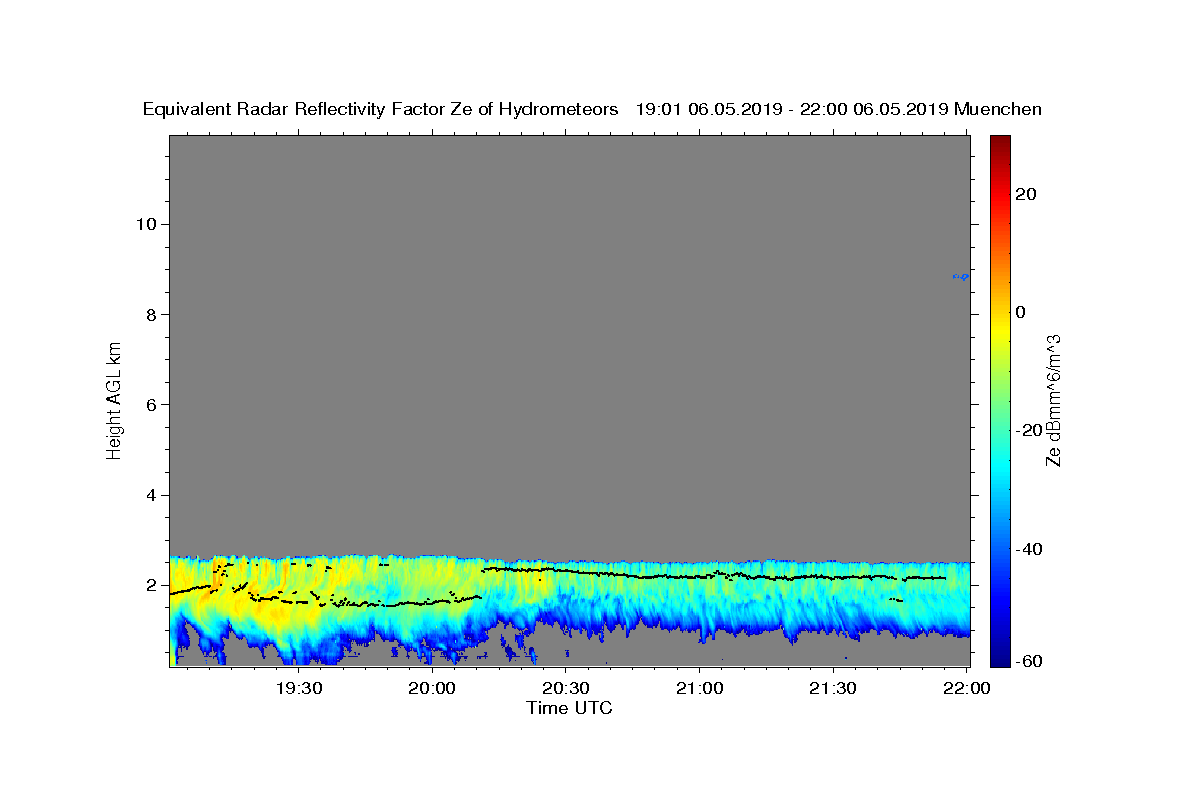The width and height of the screenshot is (1200, 800).
Task: Click the 'Time UTC' axis label
Action: click(569, 708)
